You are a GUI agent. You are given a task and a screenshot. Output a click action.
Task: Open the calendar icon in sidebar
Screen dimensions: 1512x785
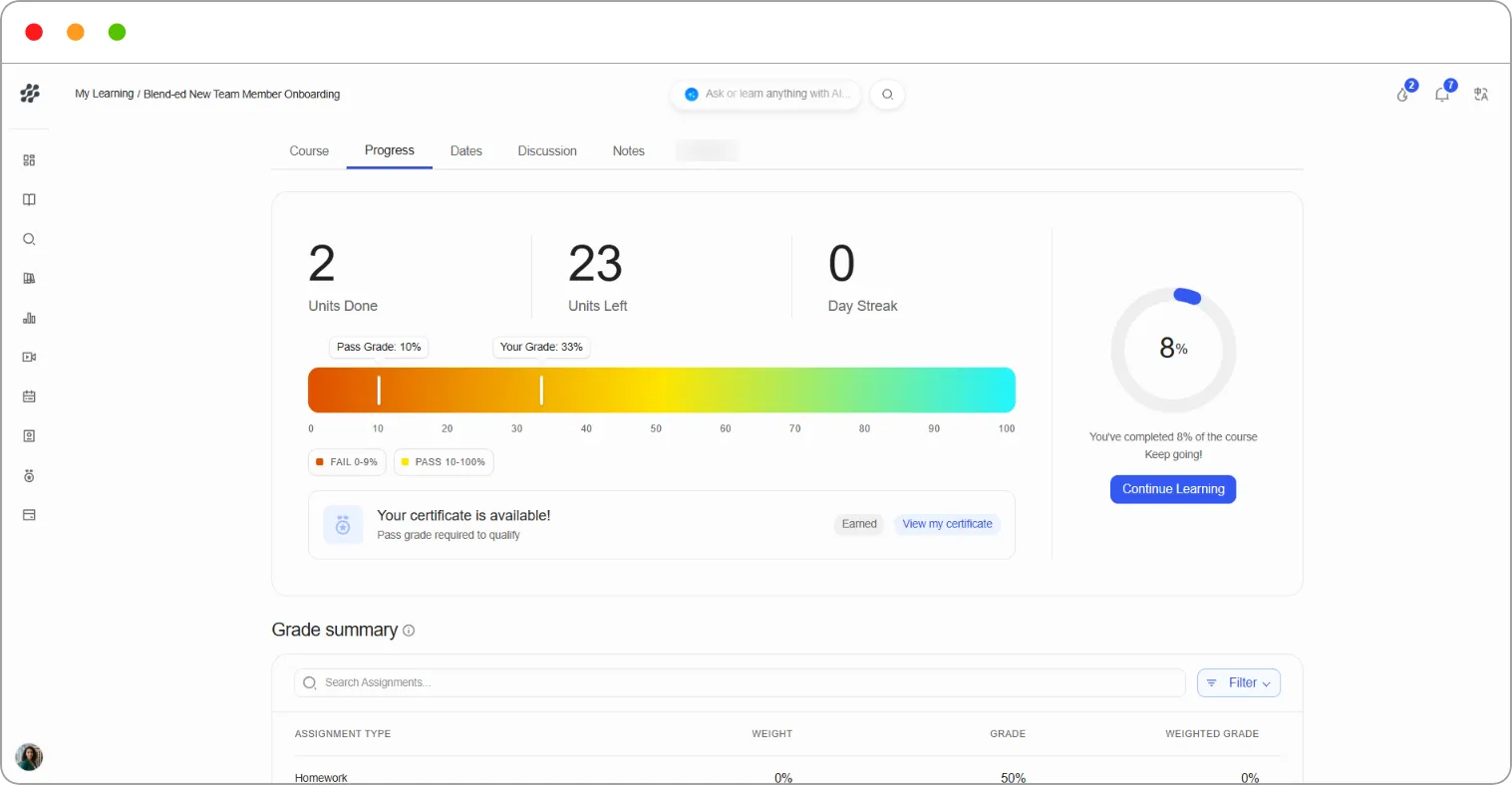pos(29,396)
